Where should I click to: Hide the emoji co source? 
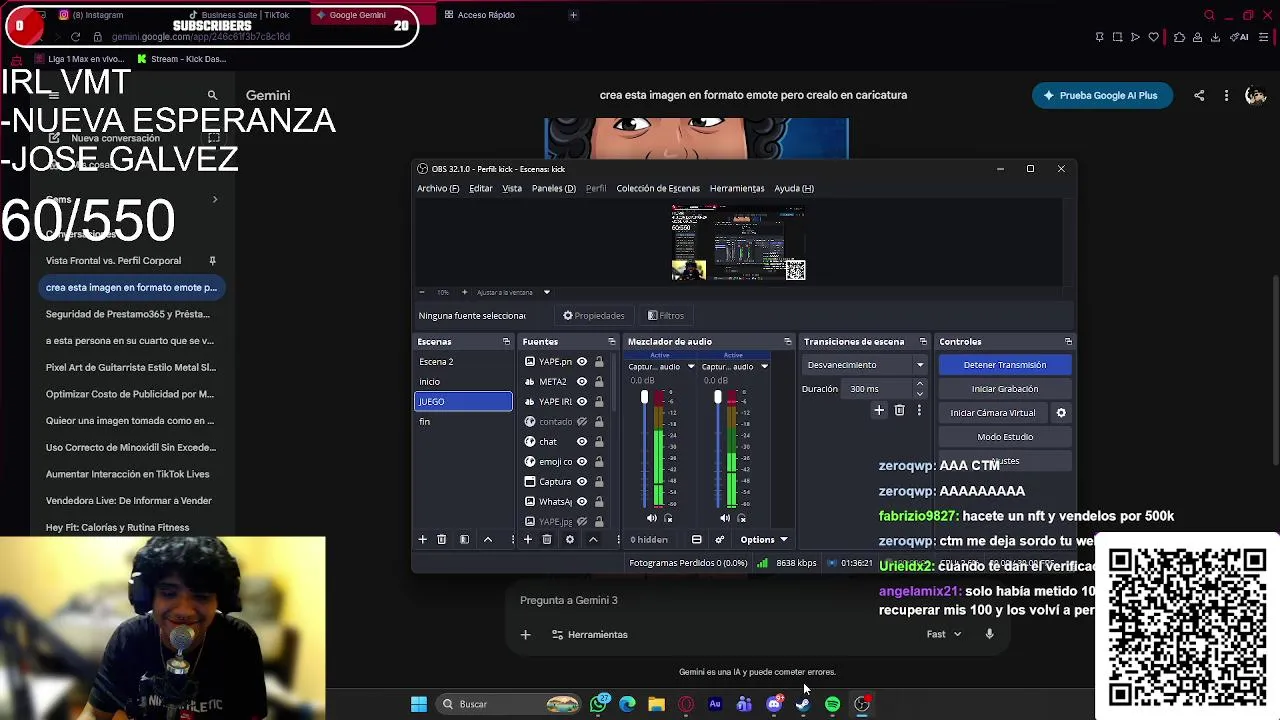pyautogui.click(x=582, y=462)
